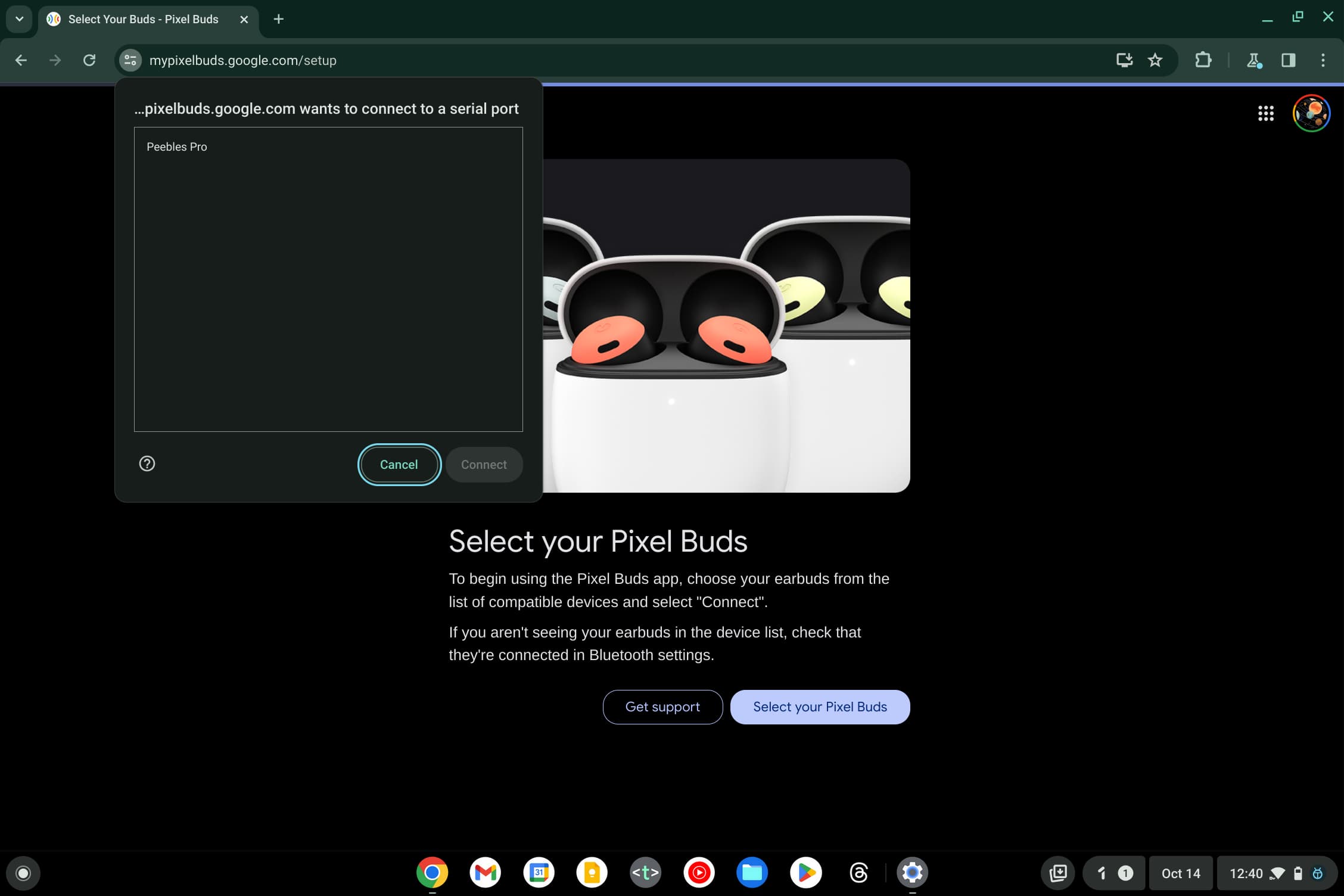Toggle the side panel icon
This screenshot has height=896, width=1344.
pos(1288,60)
